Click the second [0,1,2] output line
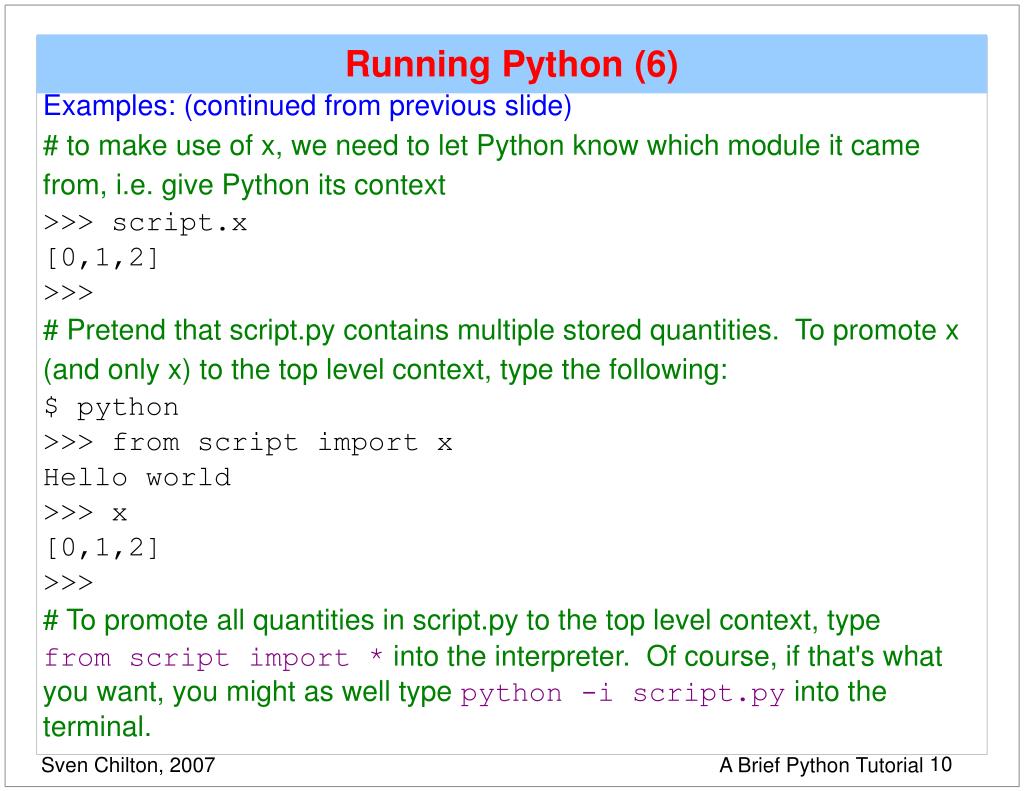Image resolution: width=1024 pixels, height=791 pixels. tap(101, 547)
